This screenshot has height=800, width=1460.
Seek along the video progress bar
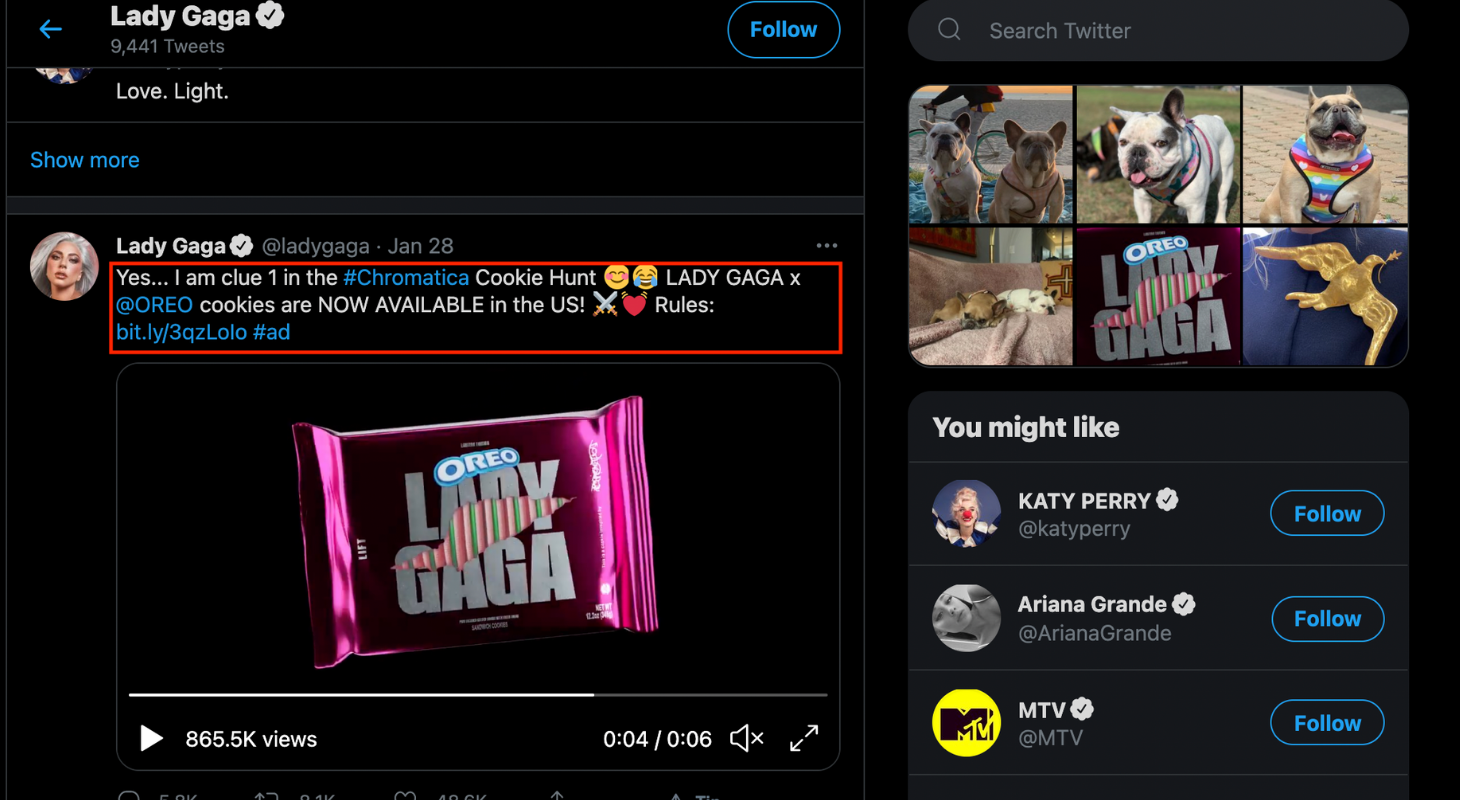click(478, 694)
